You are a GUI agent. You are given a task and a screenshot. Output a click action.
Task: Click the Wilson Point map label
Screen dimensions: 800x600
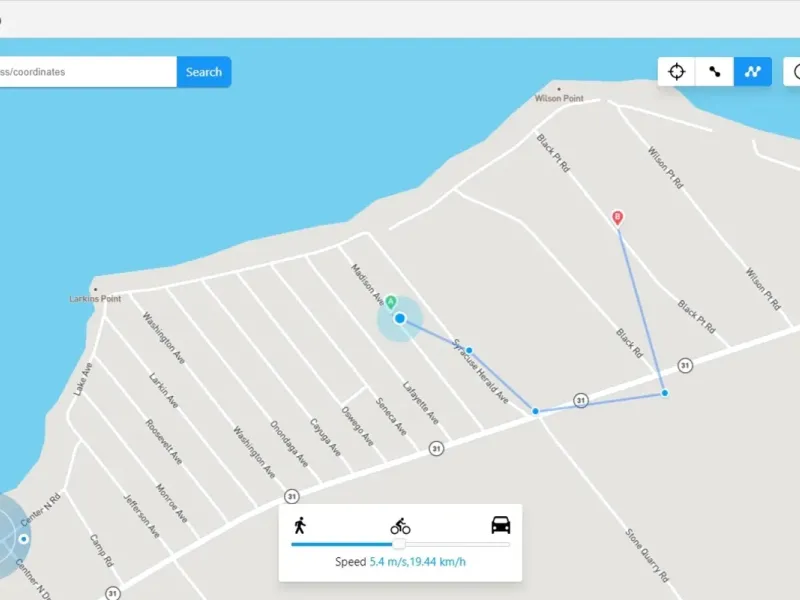[x=559, y=98]
